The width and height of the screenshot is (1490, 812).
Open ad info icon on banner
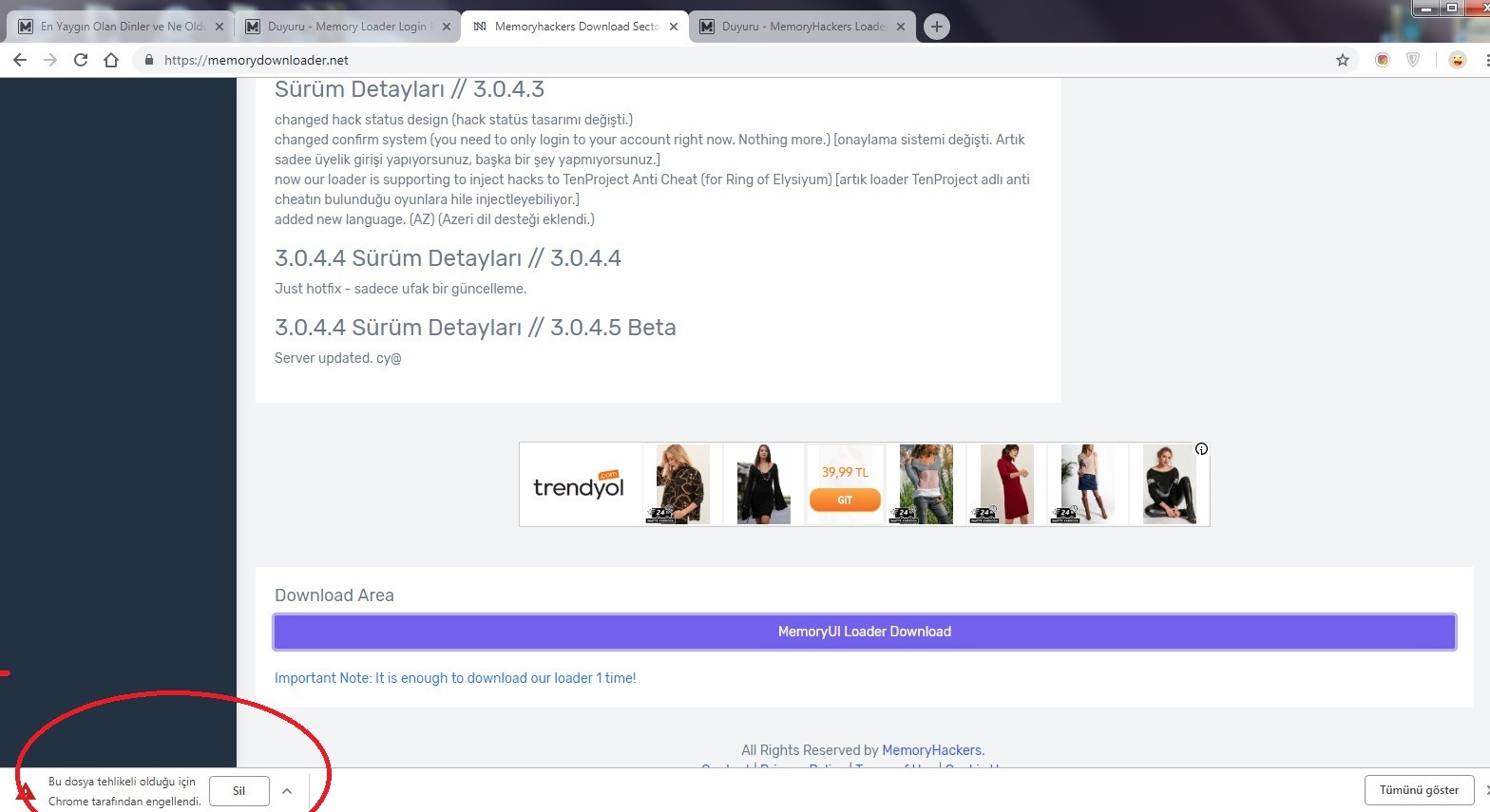pyautogui.click(x=1201, y=449)
